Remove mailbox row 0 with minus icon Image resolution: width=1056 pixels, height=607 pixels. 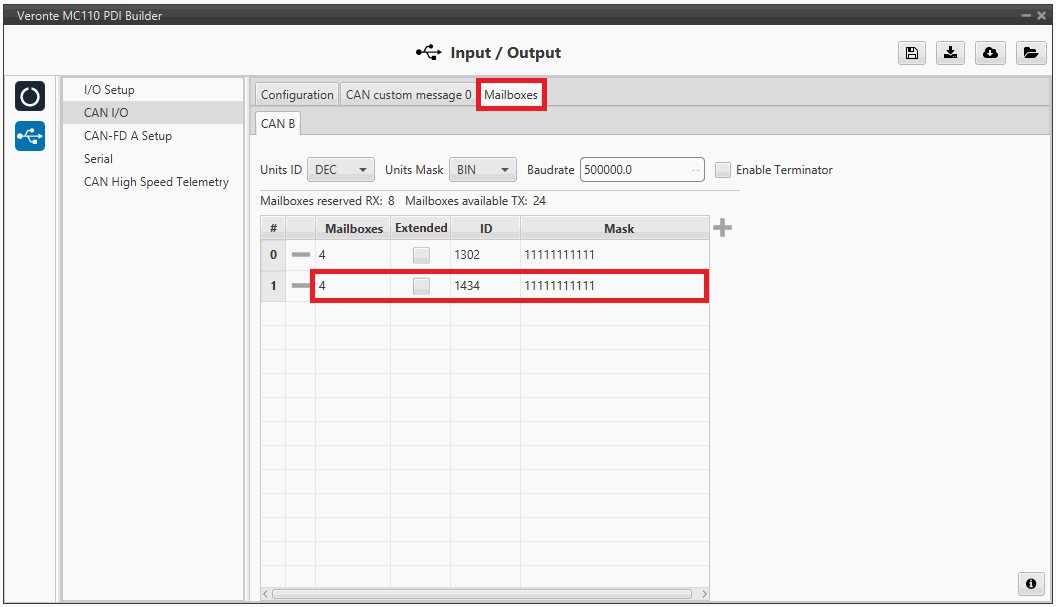pyautogui.click(x=300, y=255)
